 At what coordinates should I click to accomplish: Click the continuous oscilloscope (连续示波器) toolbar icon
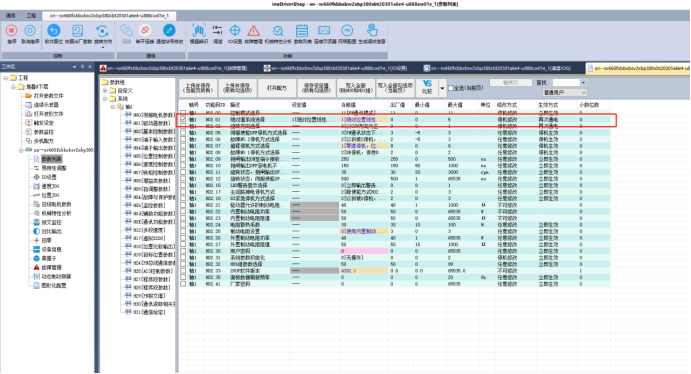(324, 30)
